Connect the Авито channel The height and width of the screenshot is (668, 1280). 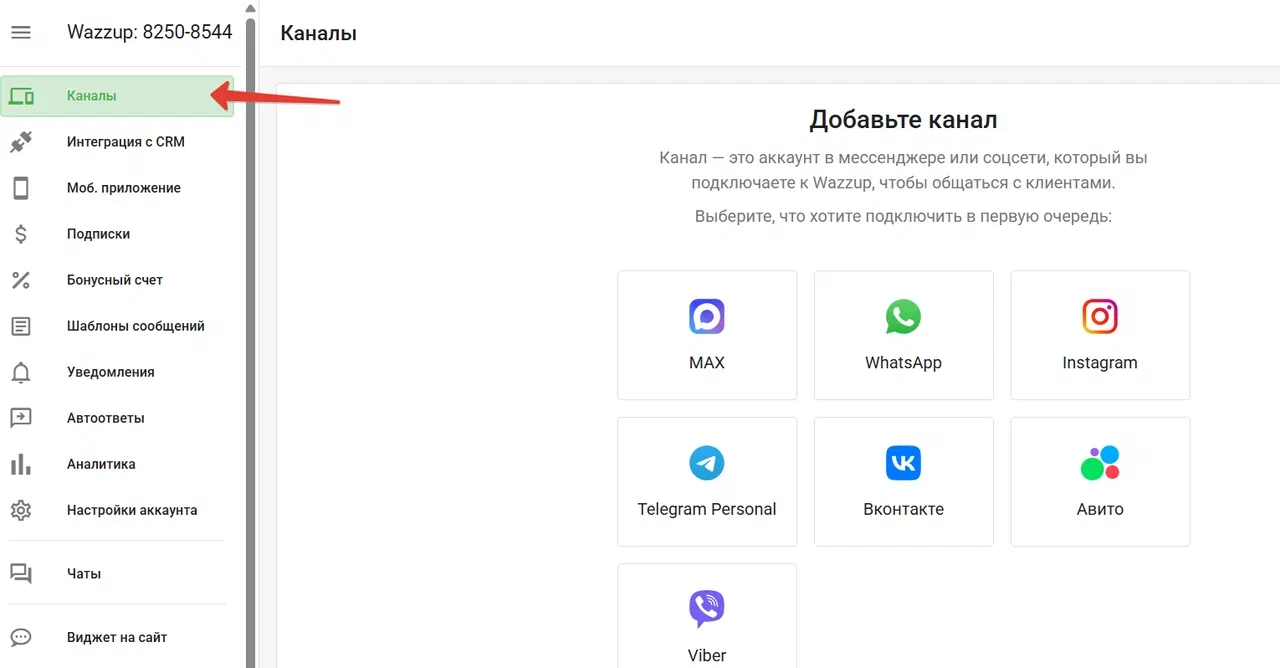1100,481
